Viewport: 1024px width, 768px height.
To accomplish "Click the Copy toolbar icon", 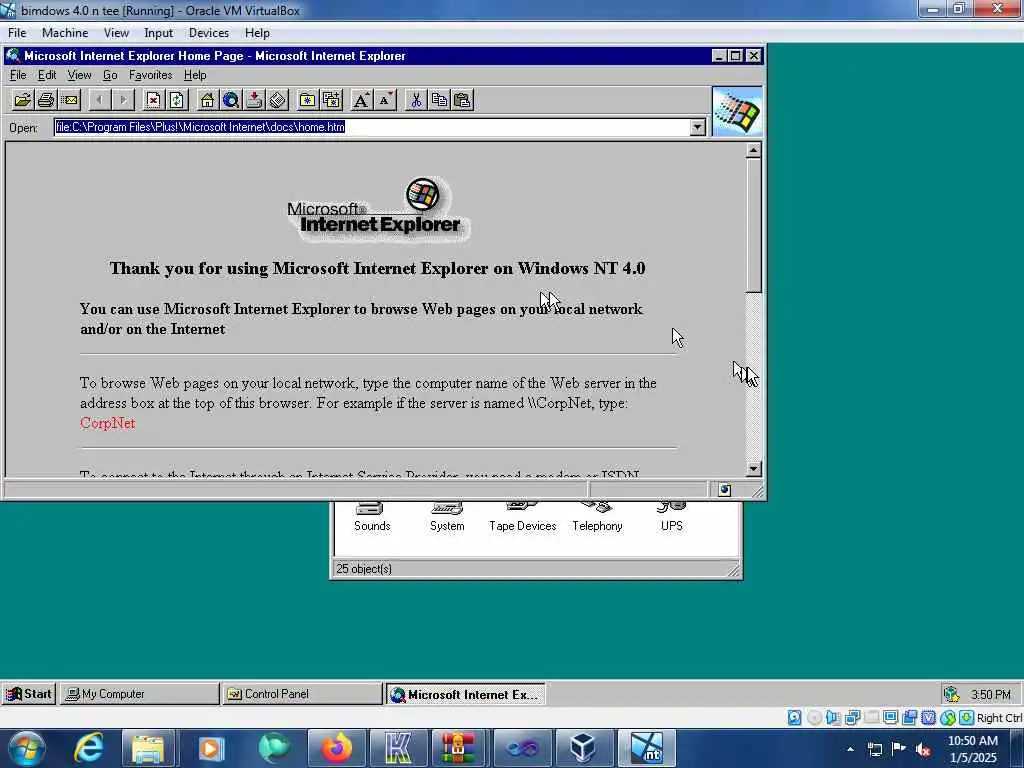I will [439, 100].
